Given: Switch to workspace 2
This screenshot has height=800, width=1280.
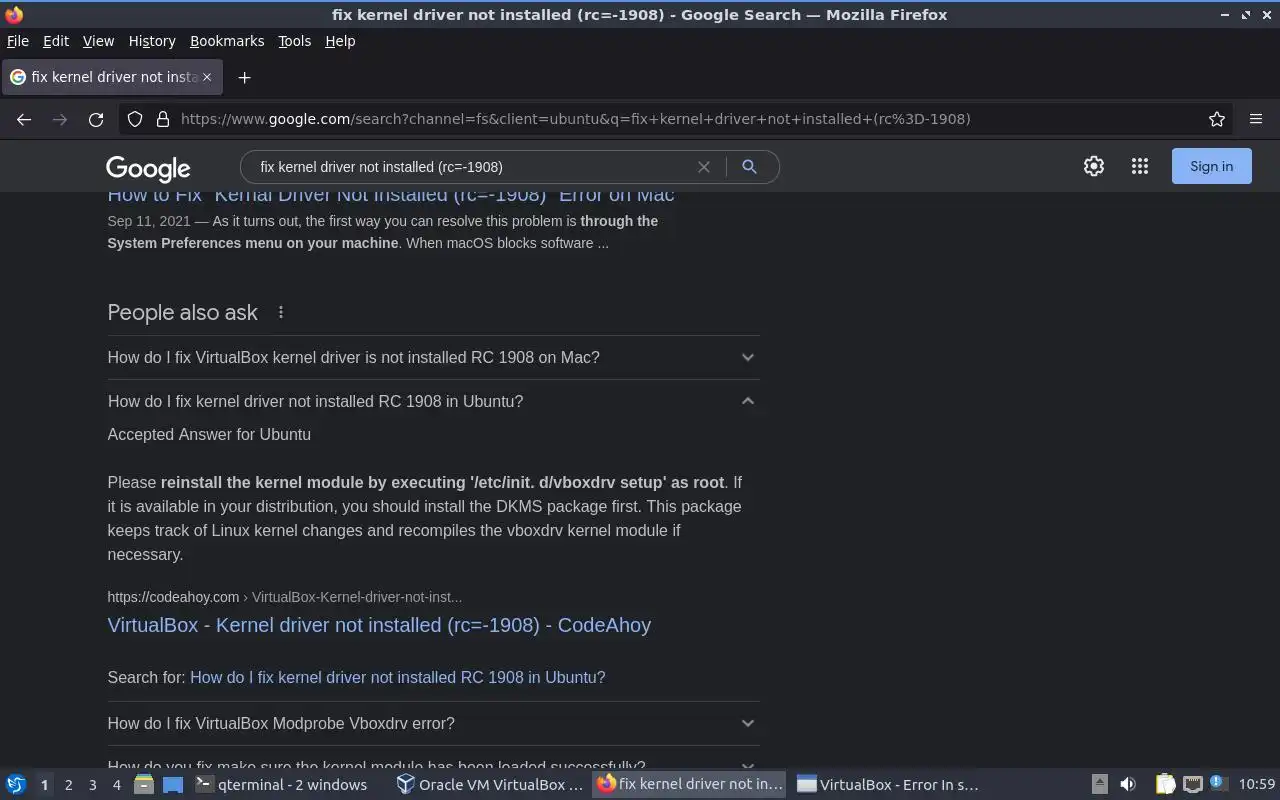Looking at the screenshot, I should tap(68, 785).
